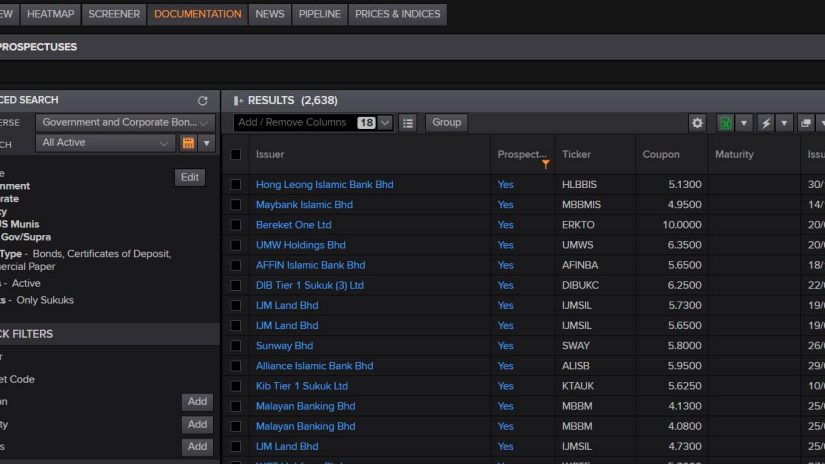Open UMW Holdings Bhd issuer link
The width and height of the screenshot is (825, 464).
[300, 245]
